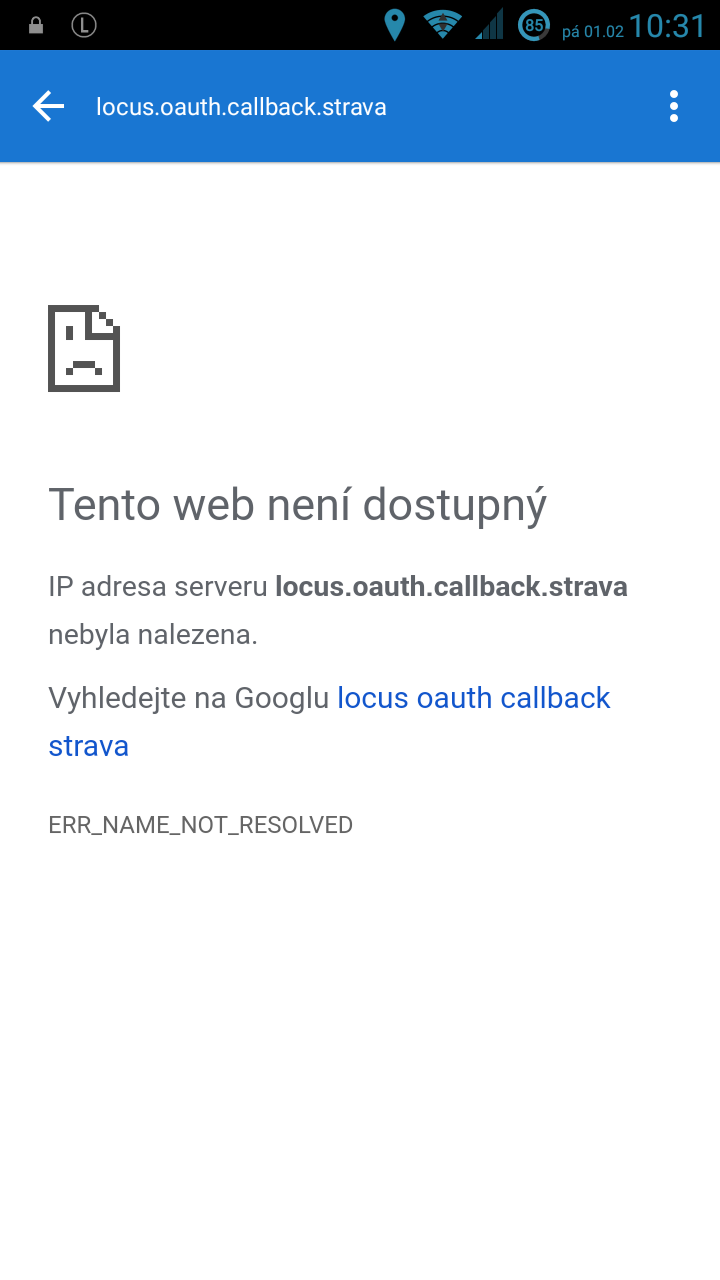Tap the 'IP adresa serveru' text
The width and height of the screenshot is (720, 1280).
[x=158, y=587]
